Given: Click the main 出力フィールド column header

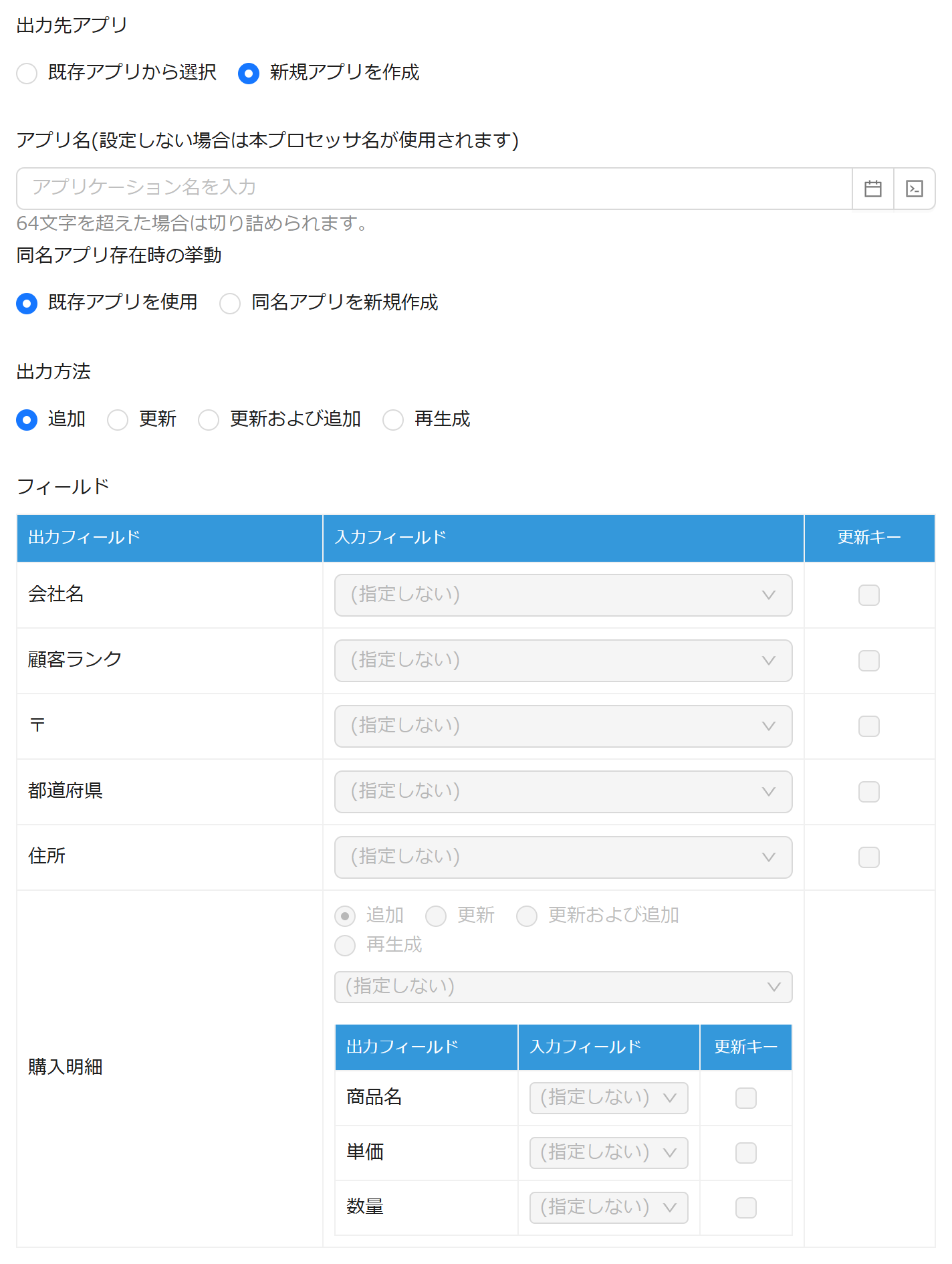Looking at the screenshot, I should coord(170,538).
